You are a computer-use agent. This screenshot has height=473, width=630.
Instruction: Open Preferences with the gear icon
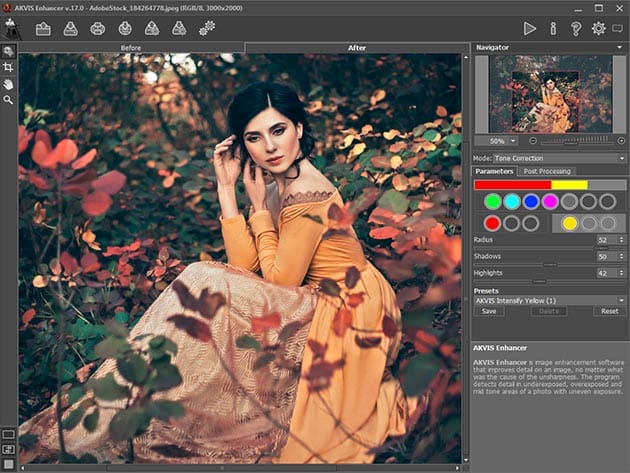click(x=598, y=27)
